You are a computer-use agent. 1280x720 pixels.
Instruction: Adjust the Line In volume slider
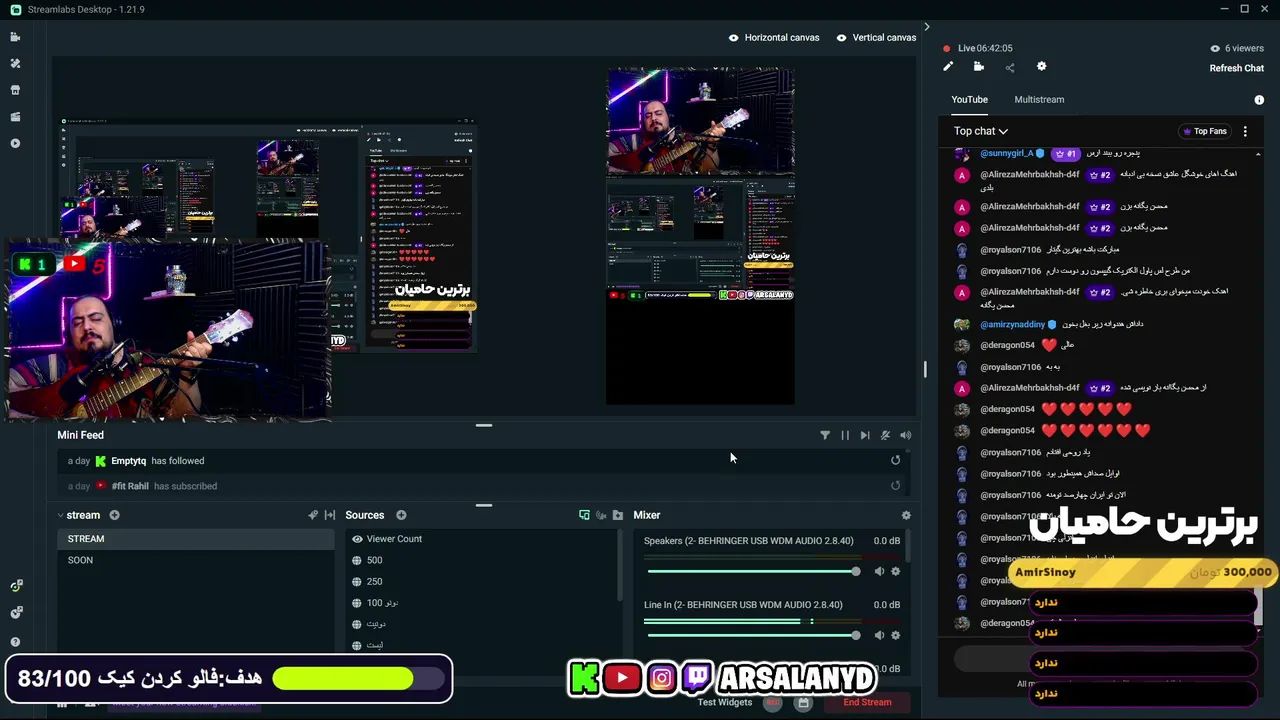[754, 635]
